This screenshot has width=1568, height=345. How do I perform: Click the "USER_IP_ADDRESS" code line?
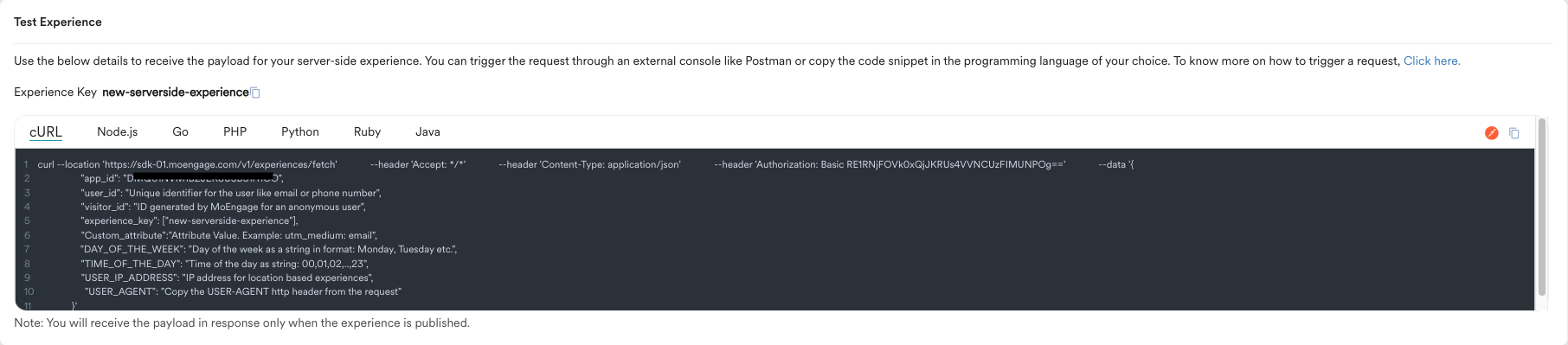(x=227, y=278)
